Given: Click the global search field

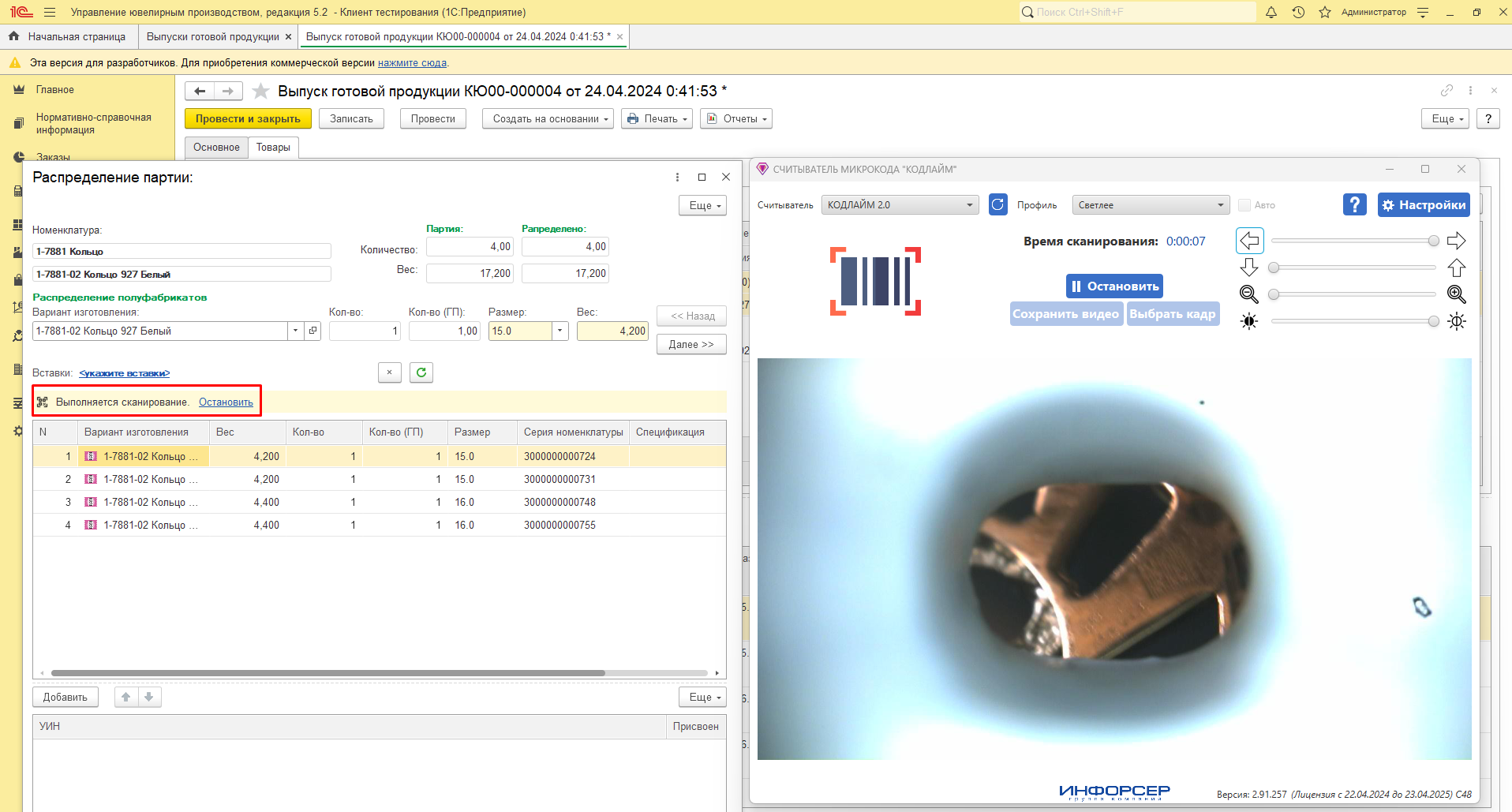Looking at the screenshot, I should click(x=1136, y=12).
